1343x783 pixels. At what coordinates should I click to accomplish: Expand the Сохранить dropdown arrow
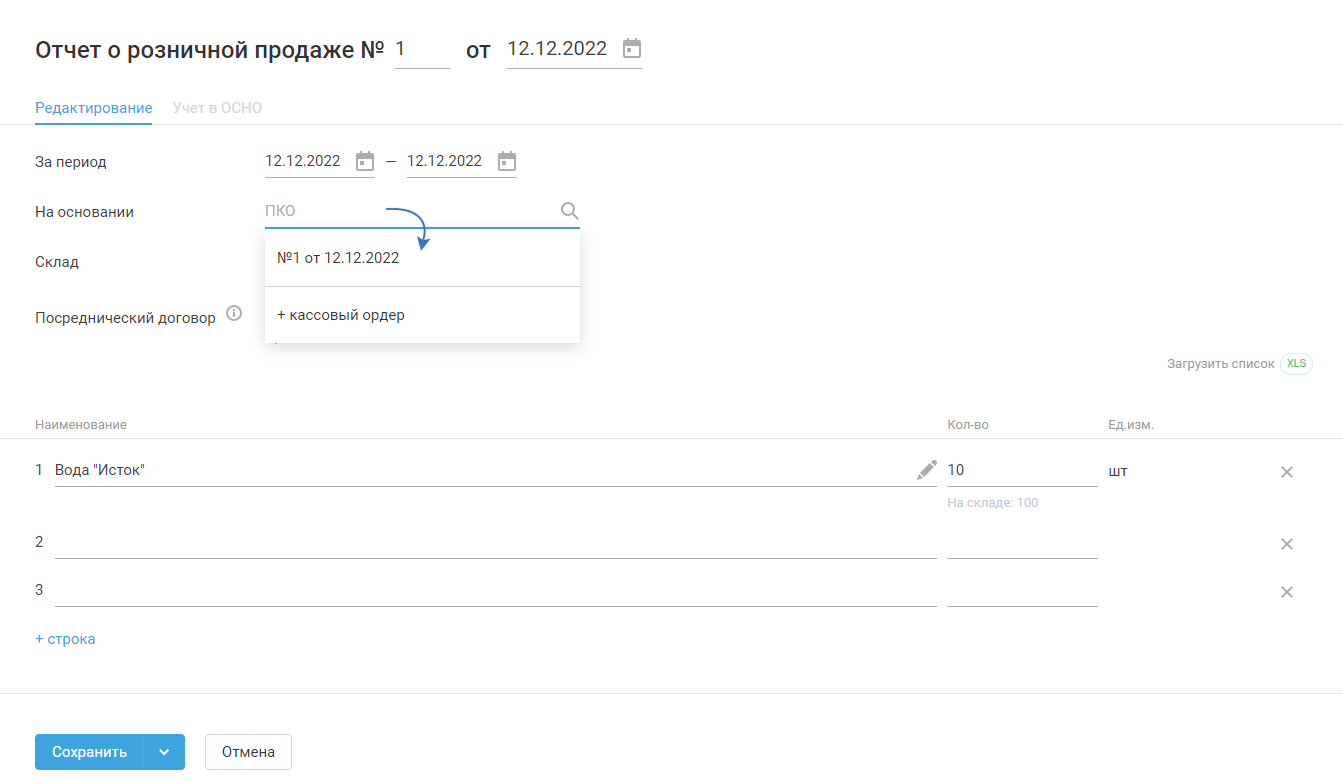pos(164,752)
